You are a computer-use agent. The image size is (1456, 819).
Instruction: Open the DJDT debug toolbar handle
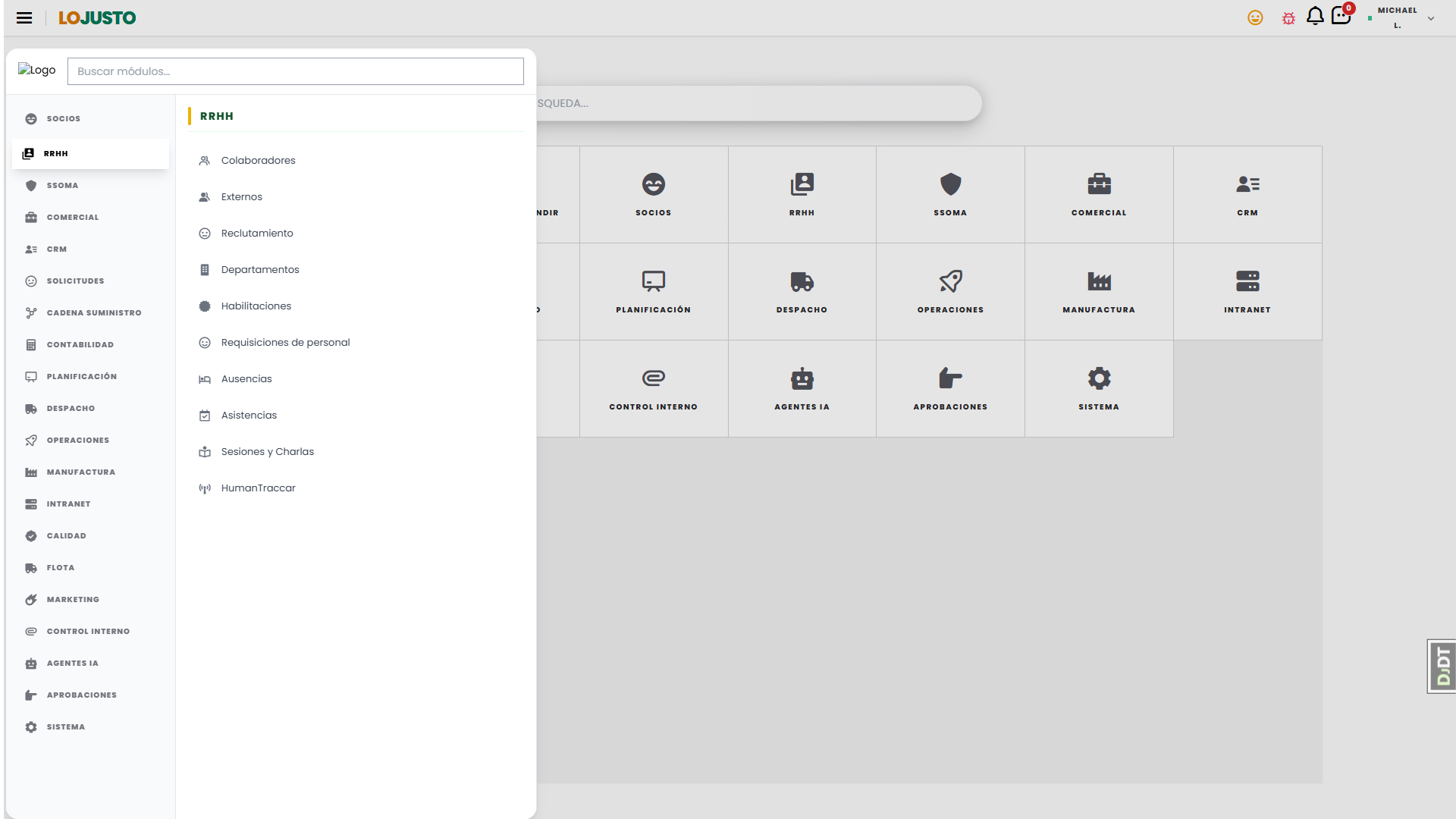1442,666
